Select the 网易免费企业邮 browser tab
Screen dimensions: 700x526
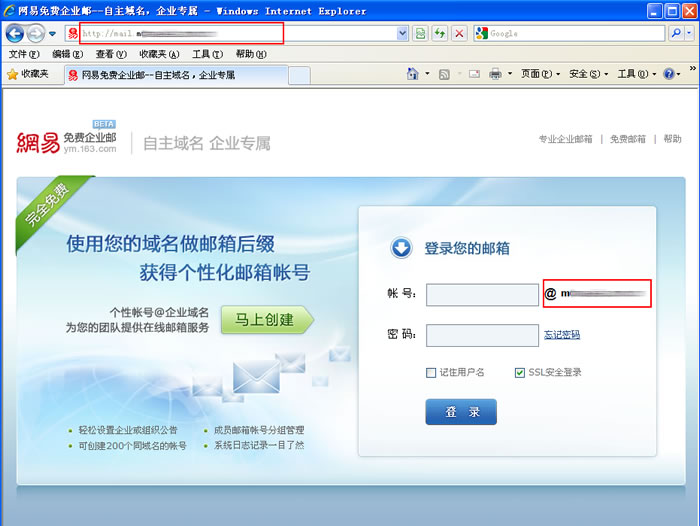click(x=176, y=75)
